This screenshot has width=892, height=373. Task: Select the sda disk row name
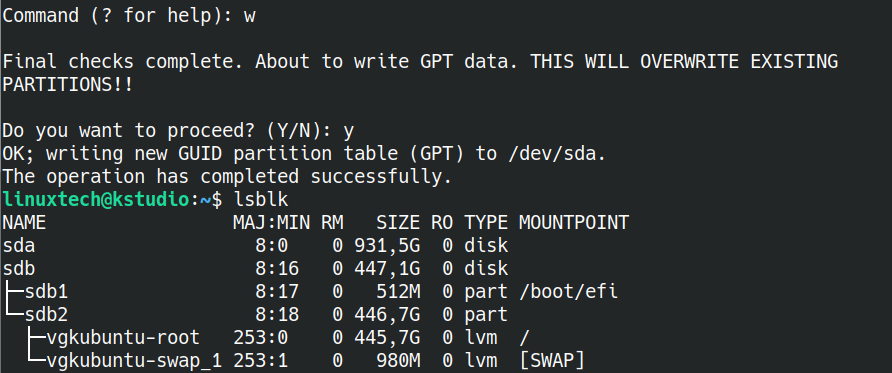(19, 246)
